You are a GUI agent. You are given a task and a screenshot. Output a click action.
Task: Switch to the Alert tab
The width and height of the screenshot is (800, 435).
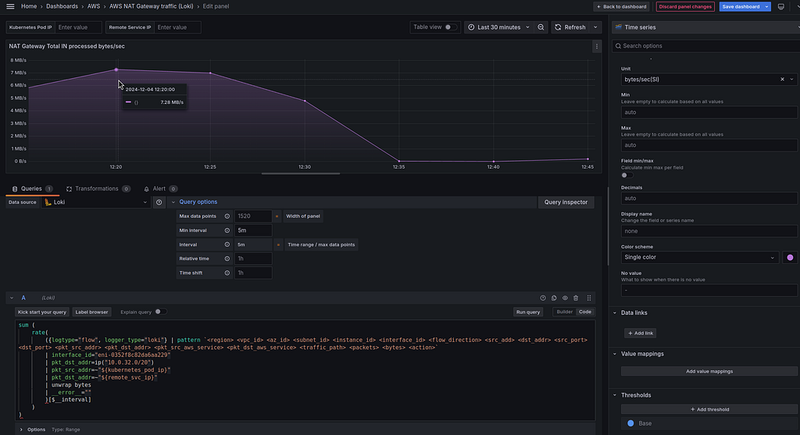click(x=160, y=189)
